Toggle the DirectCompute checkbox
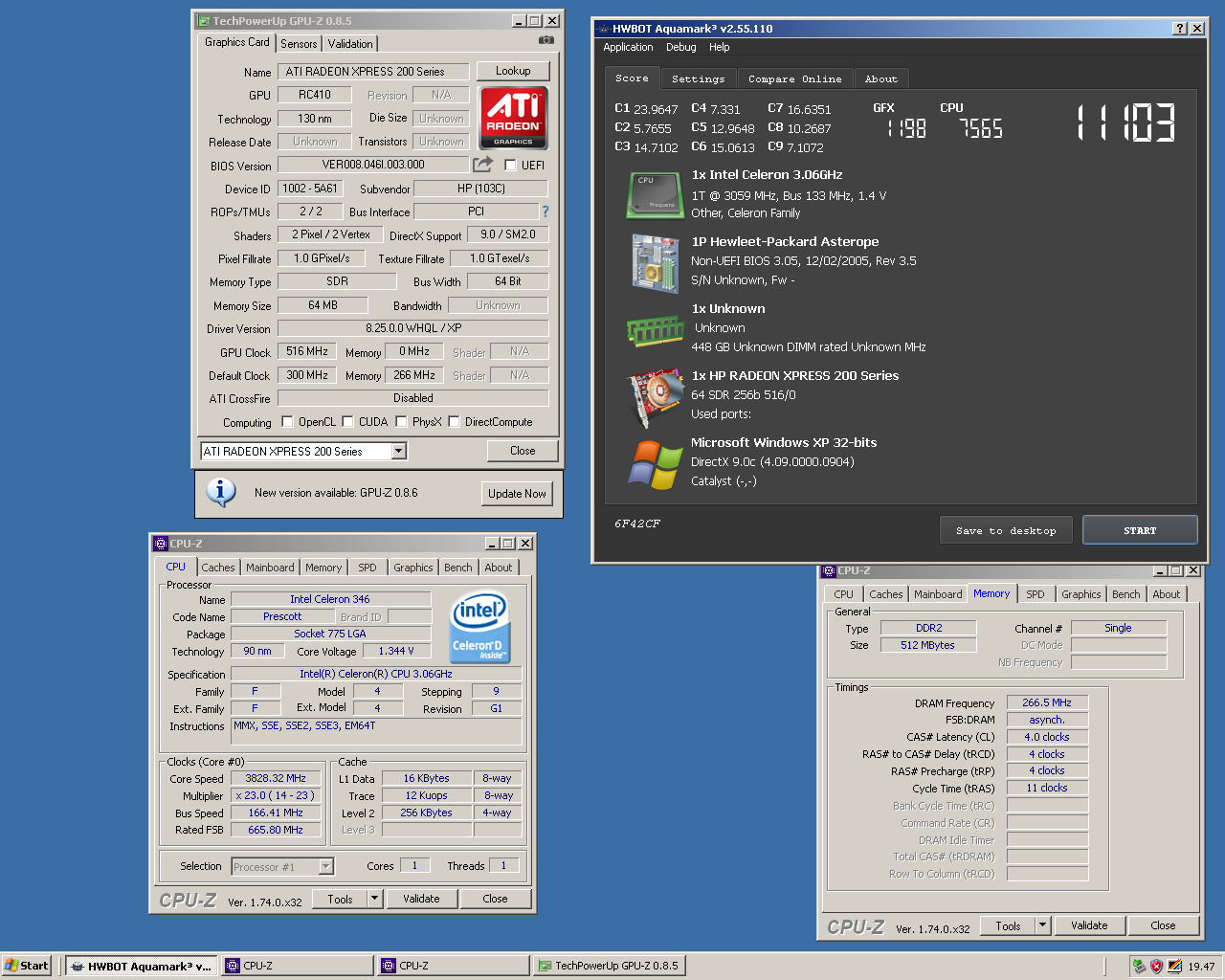This screenshot has height=980, width=1225. [454, 421]
